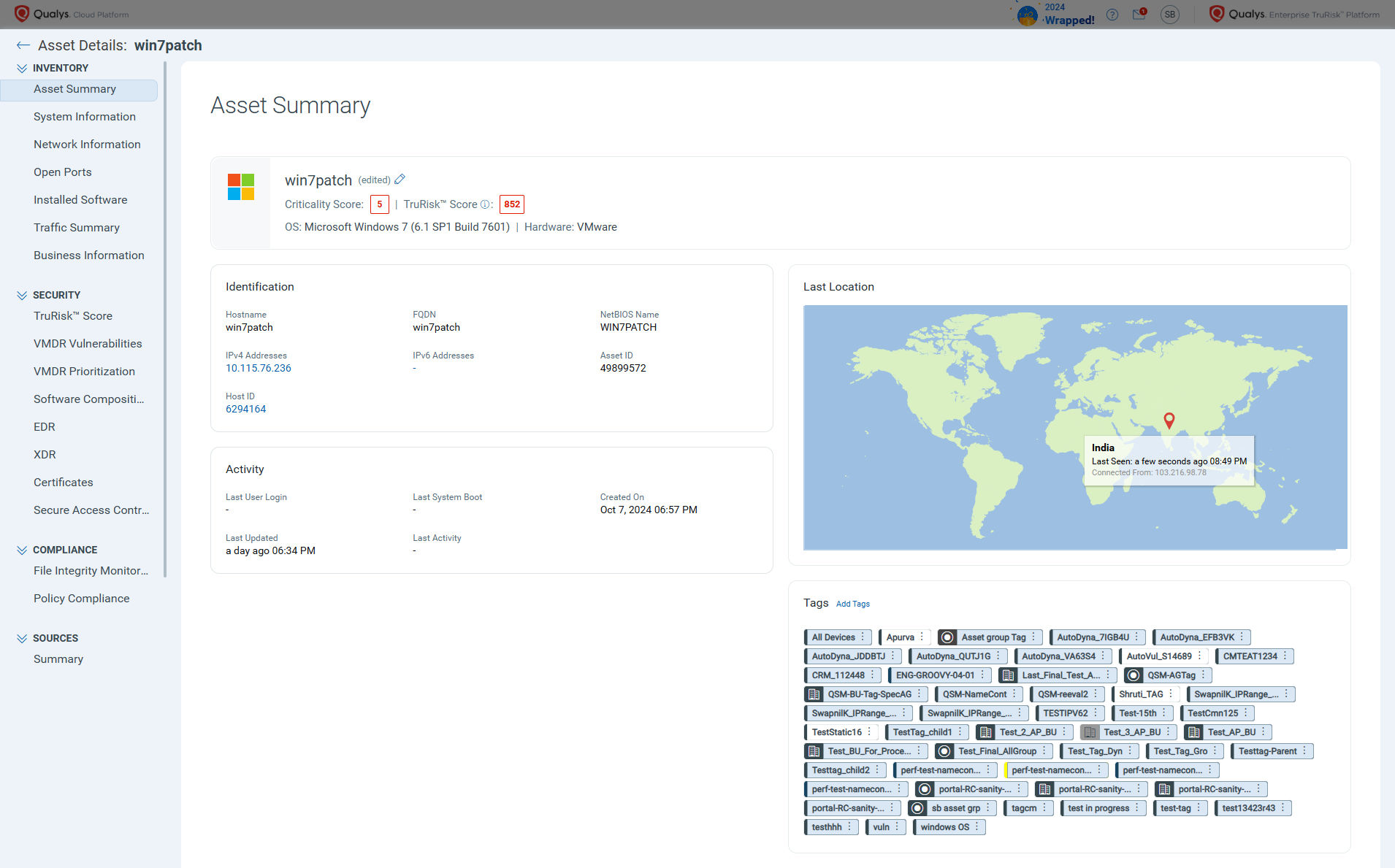
Task: Click the TruRisk Score info icon
Action: pos(484,204)
